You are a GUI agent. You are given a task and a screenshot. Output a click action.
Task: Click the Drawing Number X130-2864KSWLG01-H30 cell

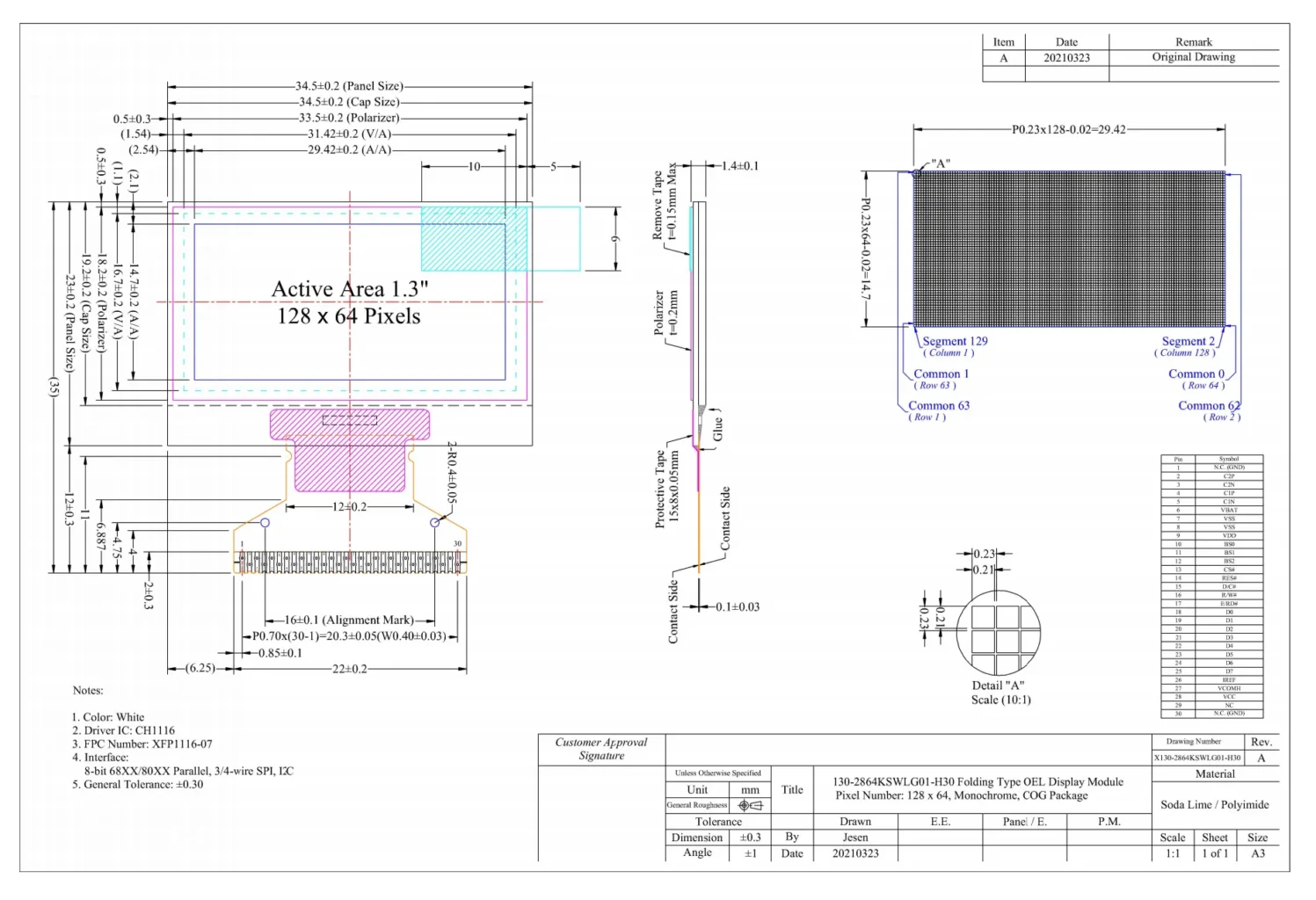click(1197, 756)
